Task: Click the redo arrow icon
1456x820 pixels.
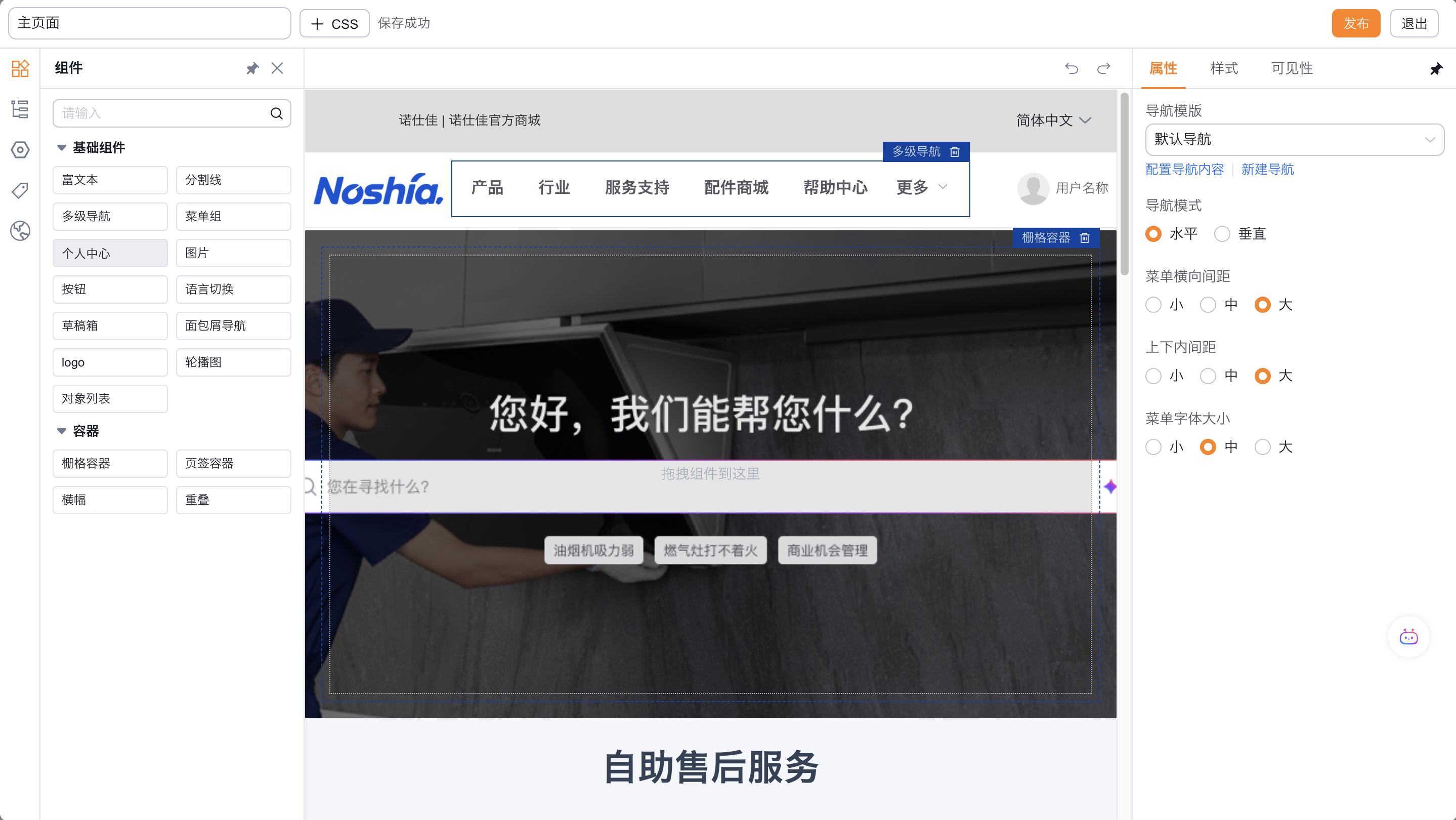Action: pyautogui.click(x=1104, y=68)
